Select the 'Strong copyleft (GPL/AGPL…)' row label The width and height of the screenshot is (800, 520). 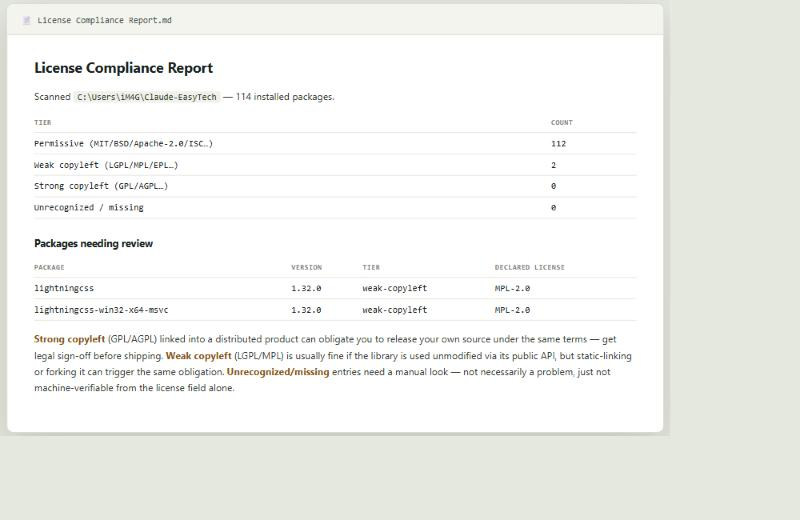click(101, 186)
